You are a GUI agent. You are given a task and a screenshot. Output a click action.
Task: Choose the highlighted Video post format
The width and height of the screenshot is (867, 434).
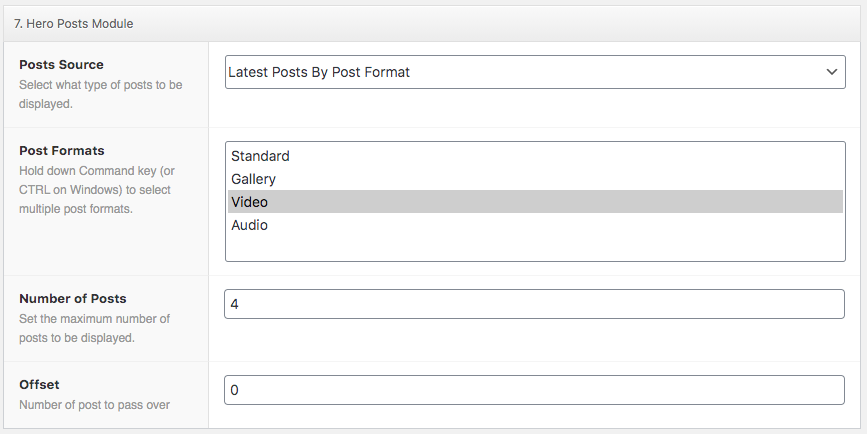click(535, 202)
